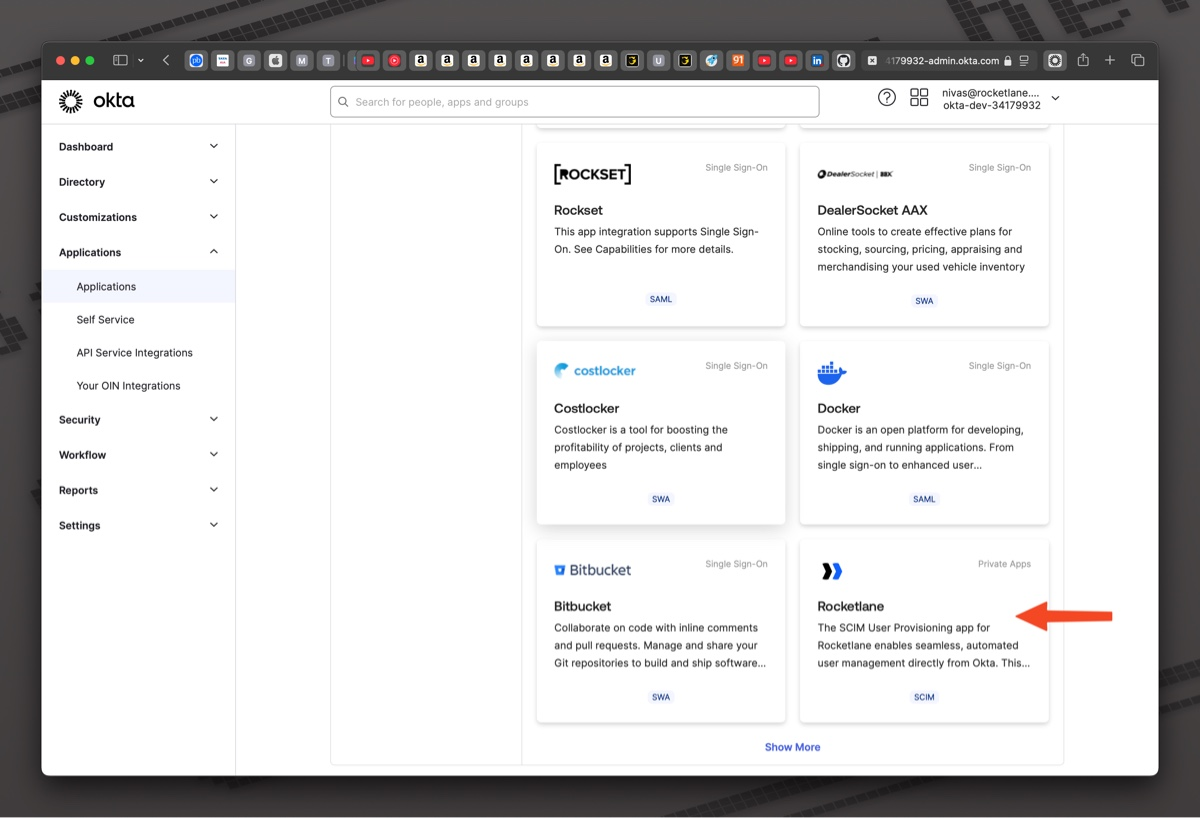This screenshot has height=818, width=1200.
Task: Switch to the gray G pinned tab
Action: (x=249, y=61)
